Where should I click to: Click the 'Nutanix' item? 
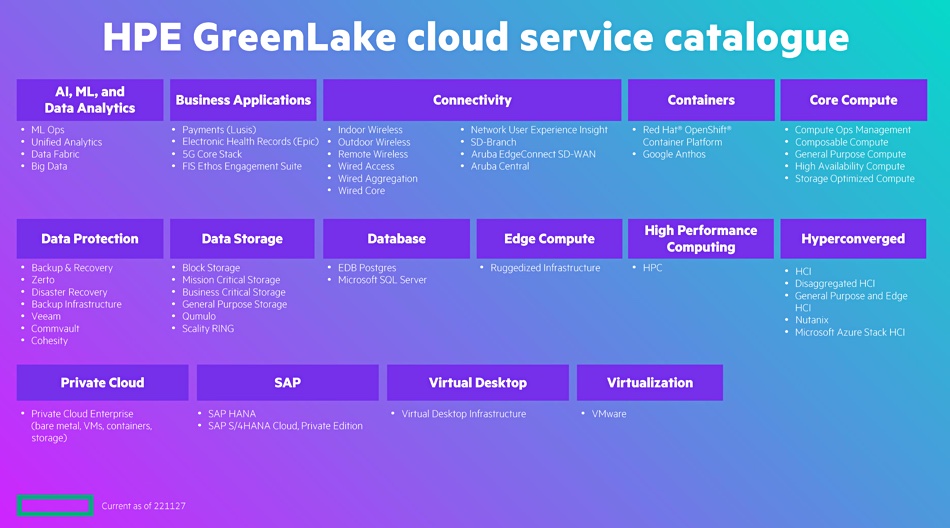(x=811, y=319)
